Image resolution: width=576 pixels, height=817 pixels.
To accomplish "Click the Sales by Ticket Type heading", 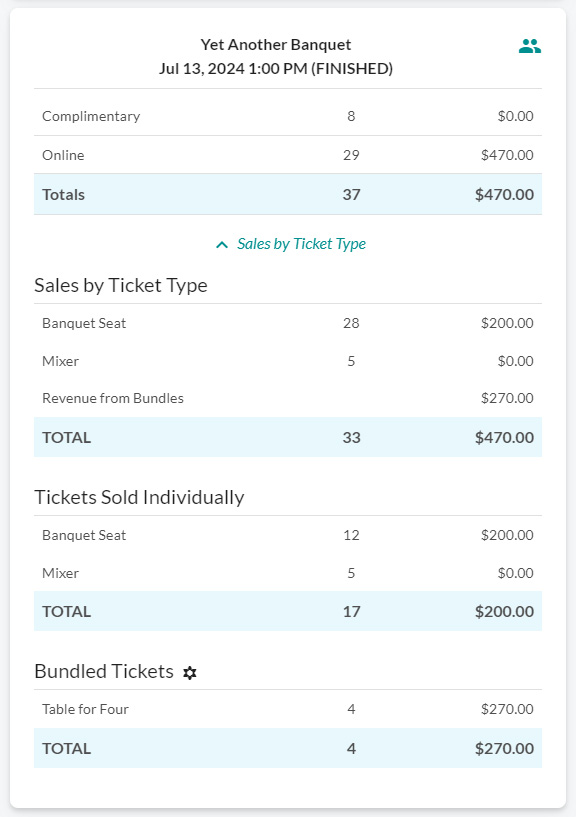I will pyautogui.click(x=121, y=285).
